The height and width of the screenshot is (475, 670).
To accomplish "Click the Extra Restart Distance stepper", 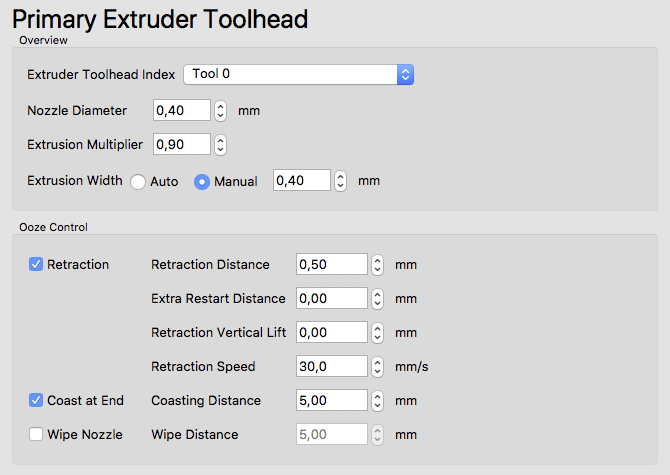I will click(x=378, y=299).
